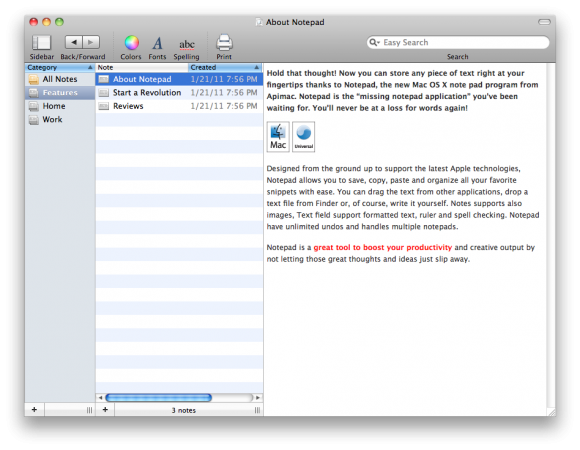This screenshot has height=450, width=580.
Task: Select the Work category
Action: click(60, 119)
